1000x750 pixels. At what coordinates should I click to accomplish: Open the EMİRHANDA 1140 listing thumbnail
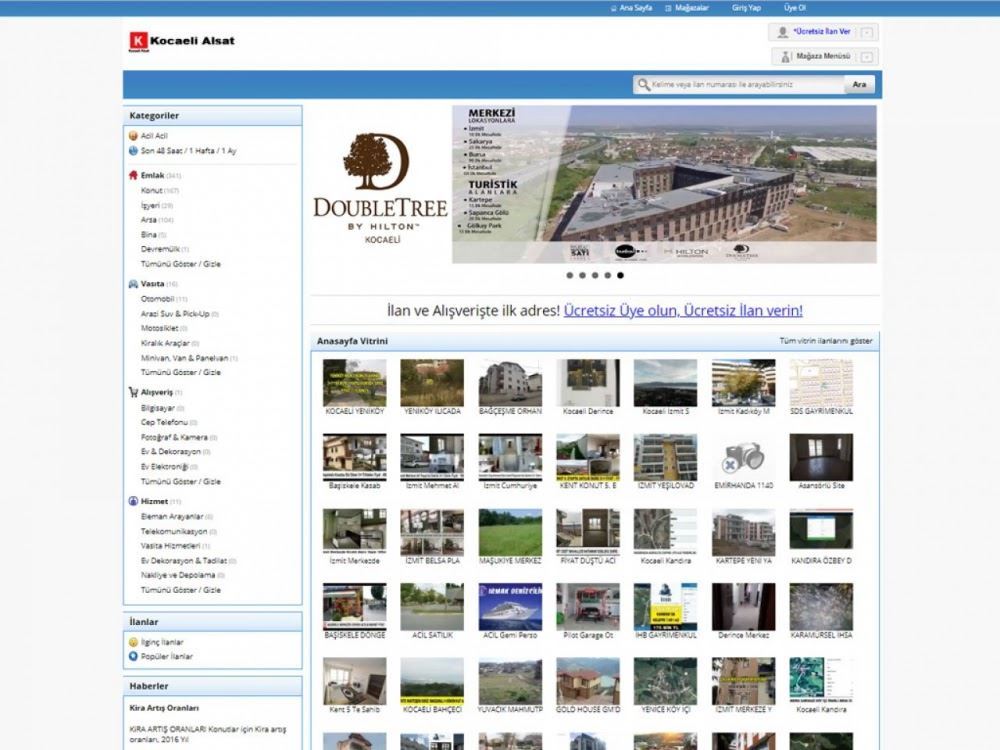tap(744, 457)
